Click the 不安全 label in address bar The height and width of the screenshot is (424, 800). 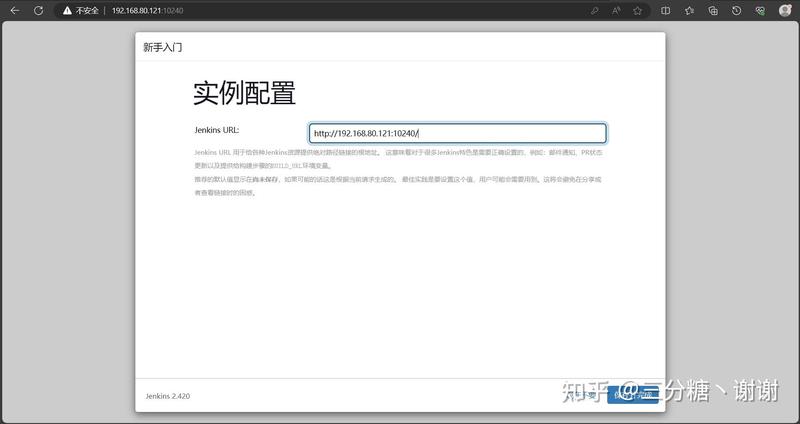pyautogui.click(x=87, y=10)
